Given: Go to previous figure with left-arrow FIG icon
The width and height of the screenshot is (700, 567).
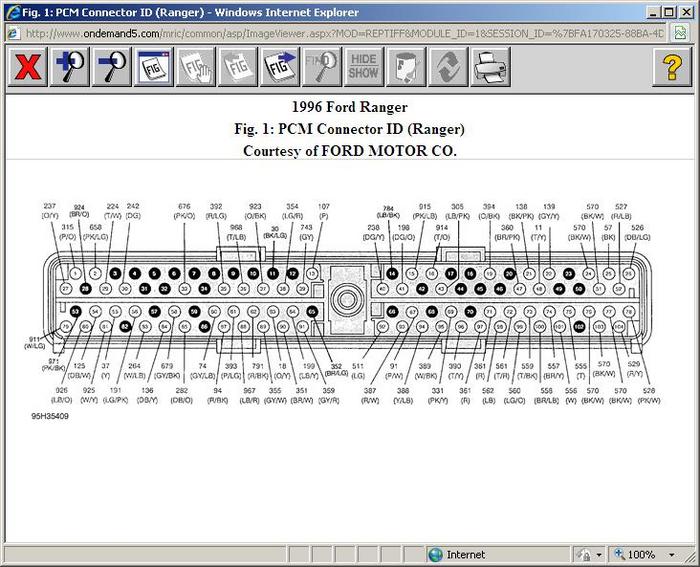Looking at the screenshot, I should coord(238,67).
